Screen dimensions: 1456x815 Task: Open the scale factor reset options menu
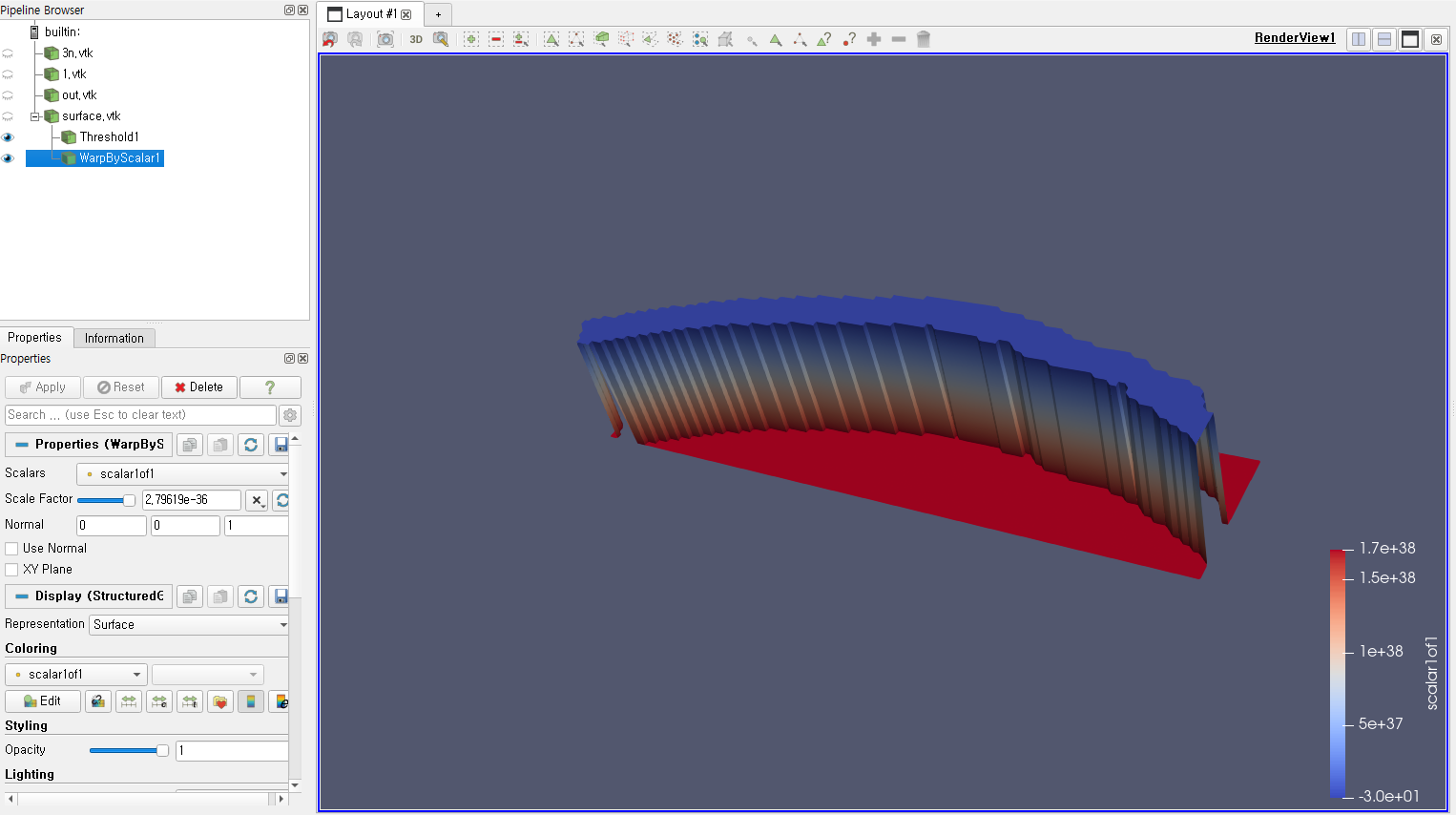pyautogui.click(x=257, y=500)
